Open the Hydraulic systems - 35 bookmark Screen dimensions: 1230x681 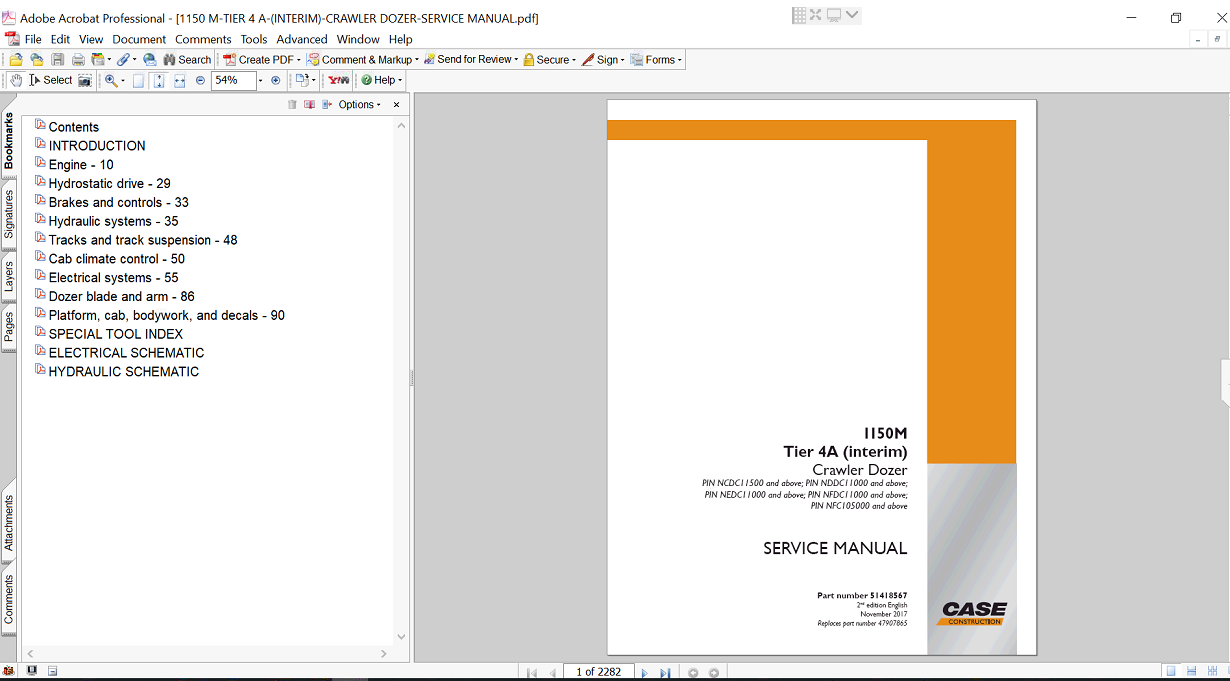tap(113, 221)
